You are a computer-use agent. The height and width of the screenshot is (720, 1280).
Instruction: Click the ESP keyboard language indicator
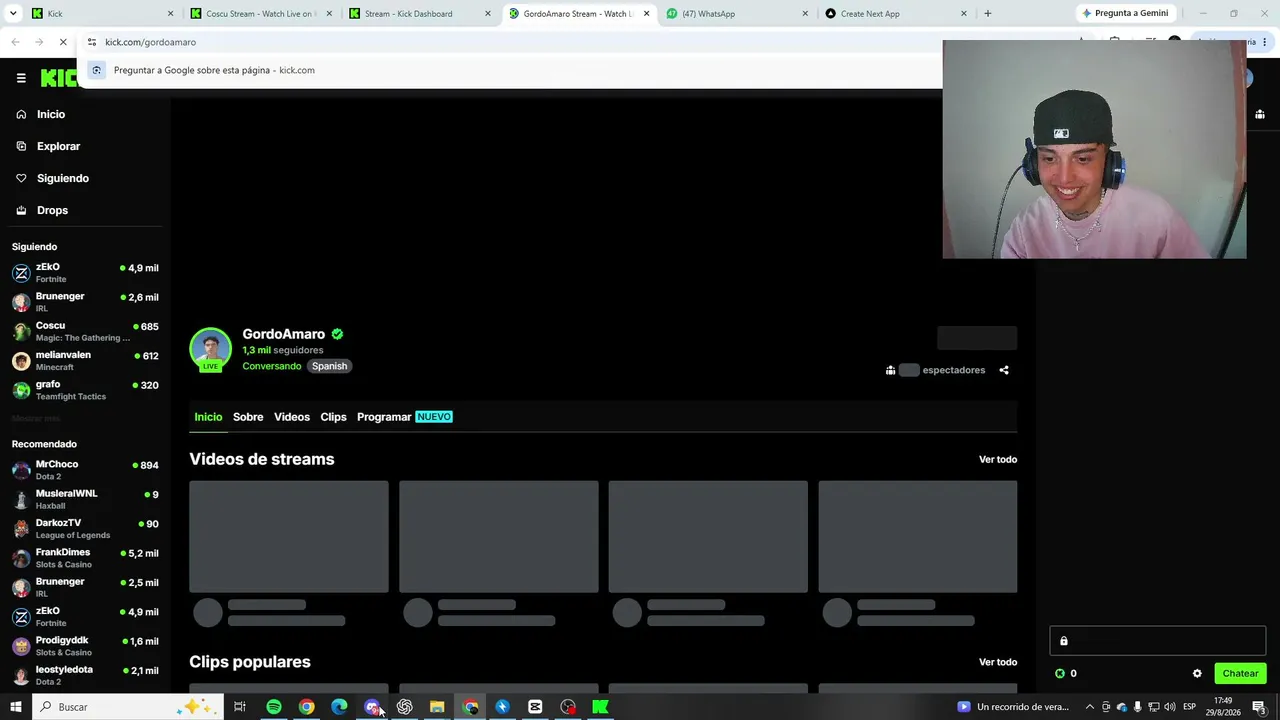tap(1190, 707)
